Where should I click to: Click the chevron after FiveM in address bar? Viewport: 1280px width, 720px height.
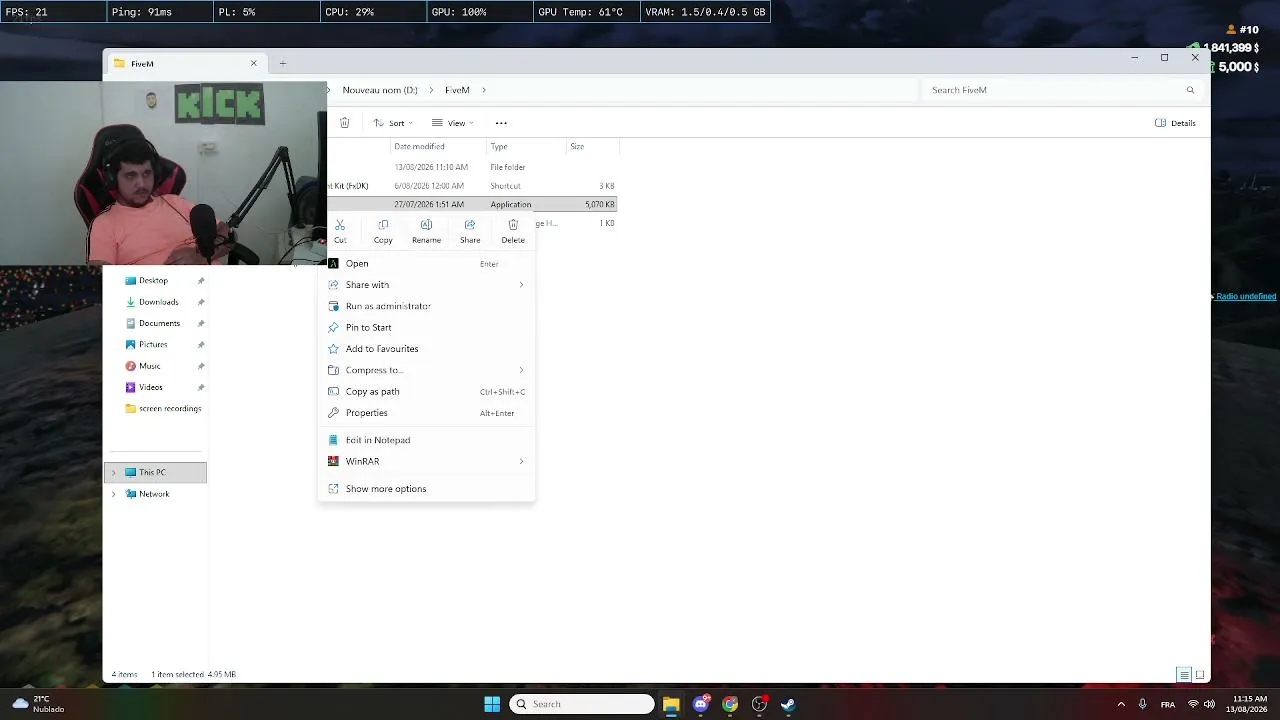pyautogui.click(x=484, y=90)
